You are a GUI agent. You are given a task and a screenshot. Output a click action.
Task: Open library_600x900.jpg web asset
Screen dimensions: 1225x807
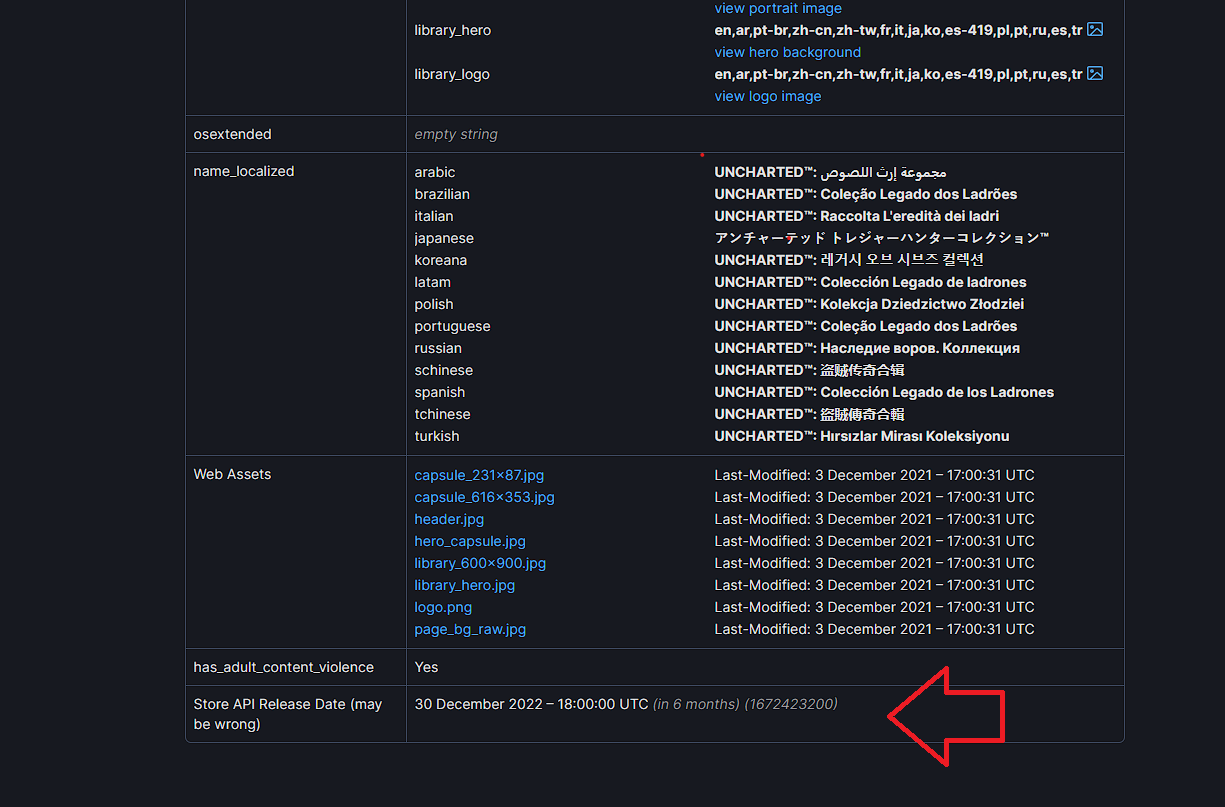[x=480, y=563]
